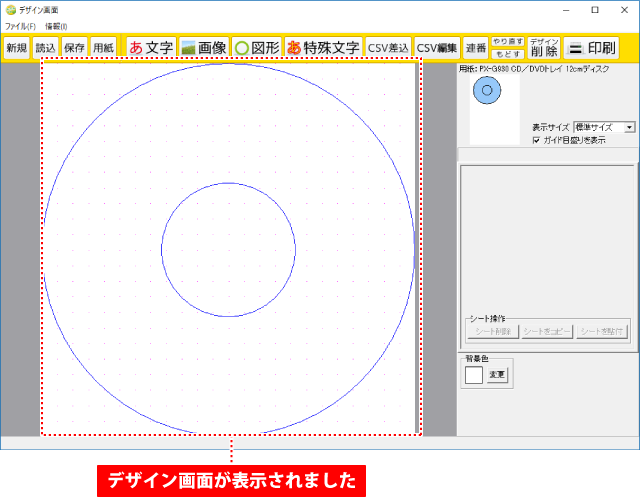Open the 表示サイズ dropdown
This screenshot has width=640, height=498.
point(604,127)
